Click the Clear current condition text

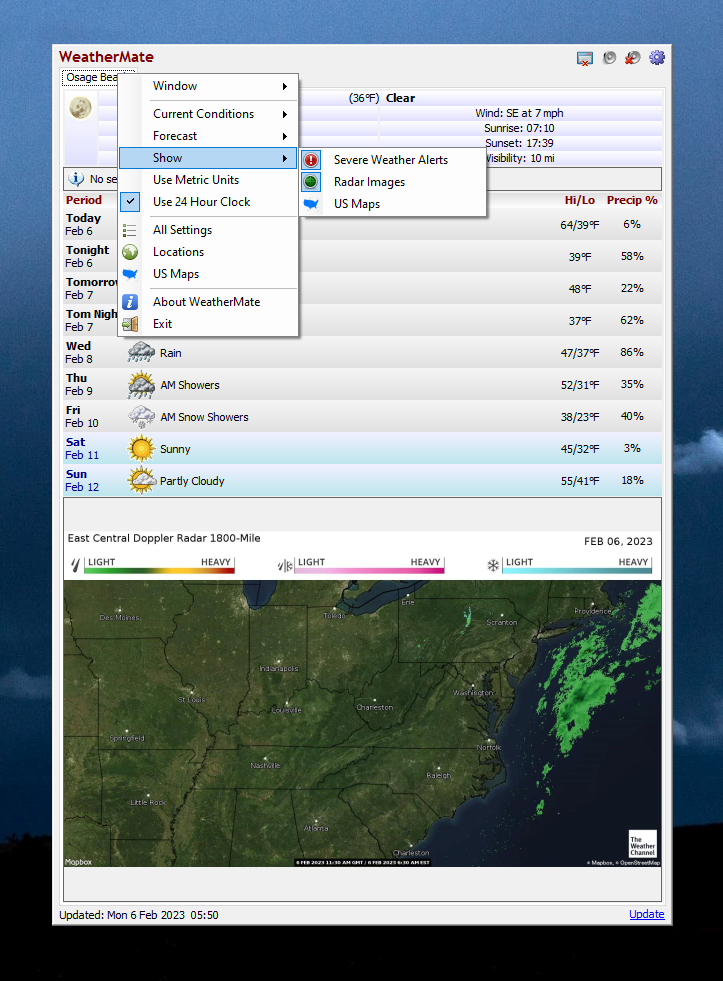(400, 98)
